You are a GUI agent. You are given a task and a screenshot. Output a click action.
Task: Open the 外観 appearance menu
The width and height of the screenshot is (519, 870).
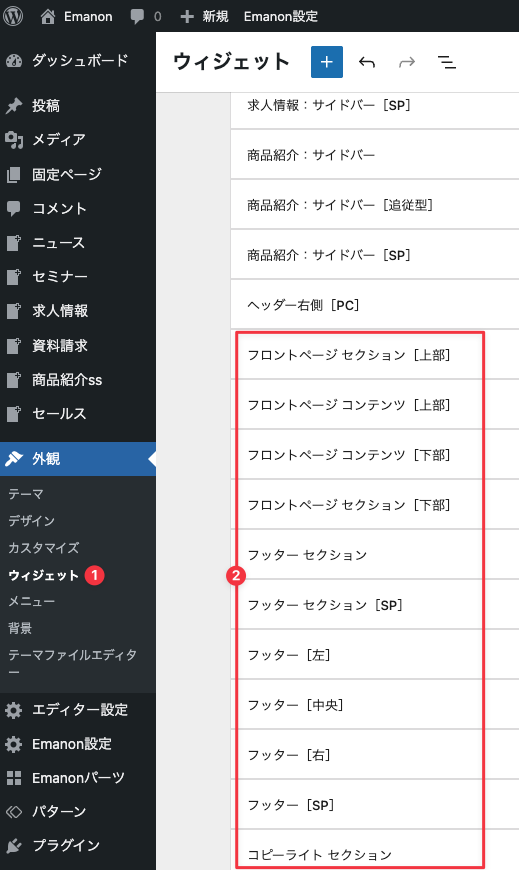[x=78, y=459]
